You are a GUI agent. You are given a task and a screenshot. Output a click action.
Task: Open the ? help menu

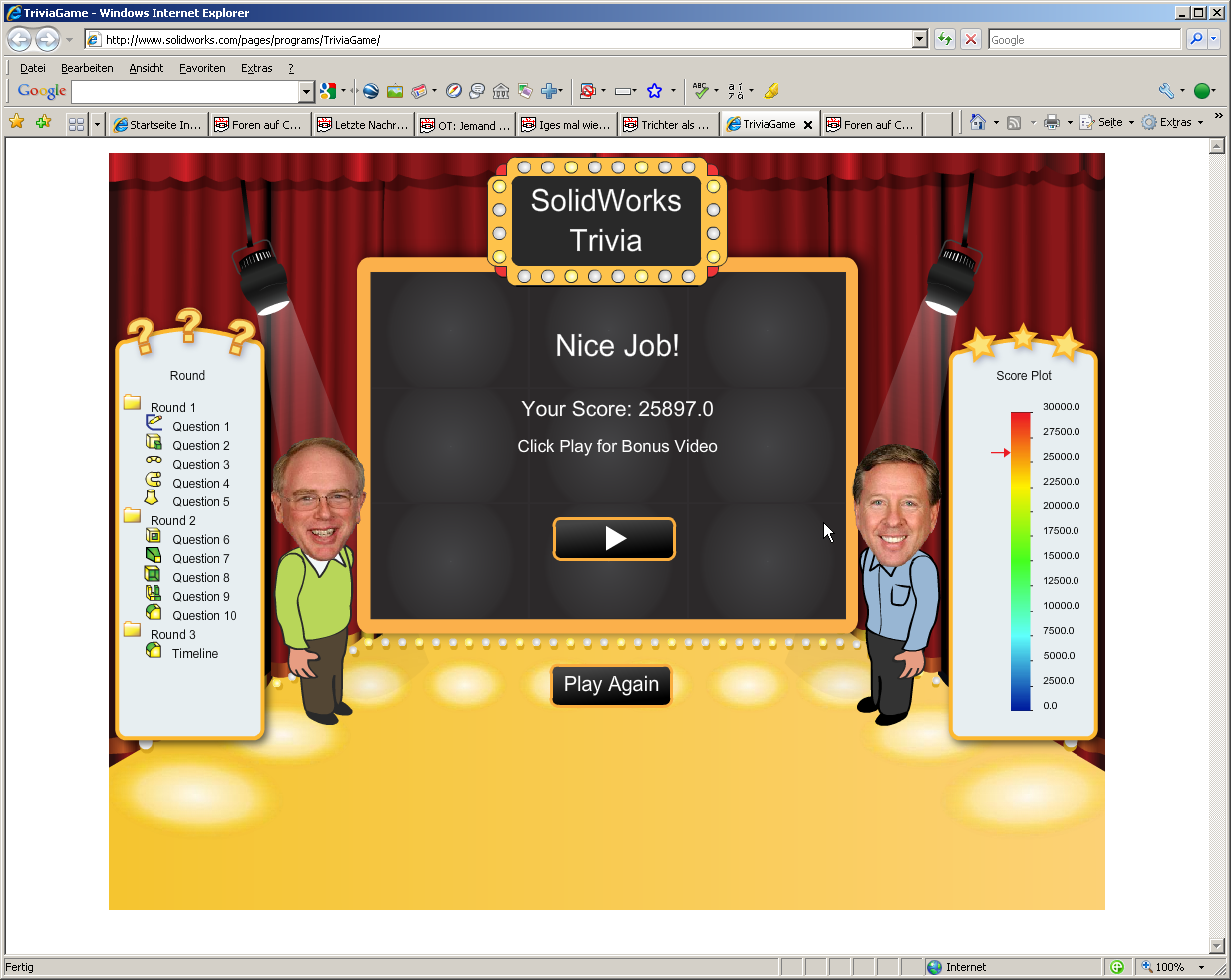point(291,68)
